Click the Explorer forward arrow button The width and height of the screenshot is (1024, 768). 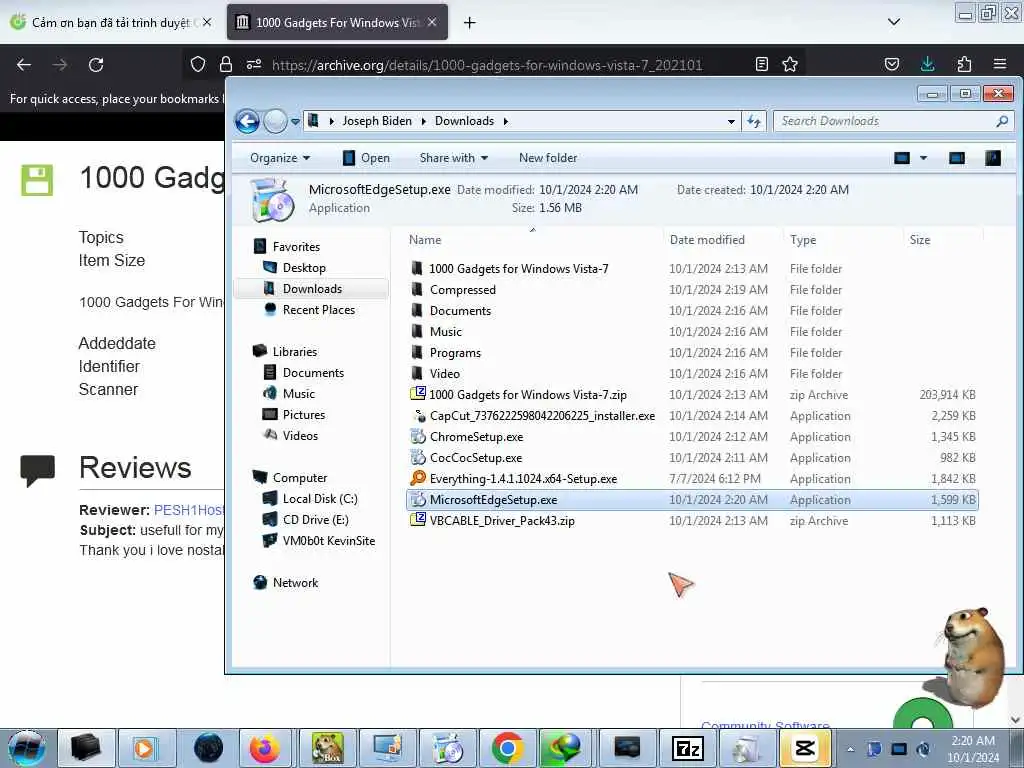click(276, 121)
